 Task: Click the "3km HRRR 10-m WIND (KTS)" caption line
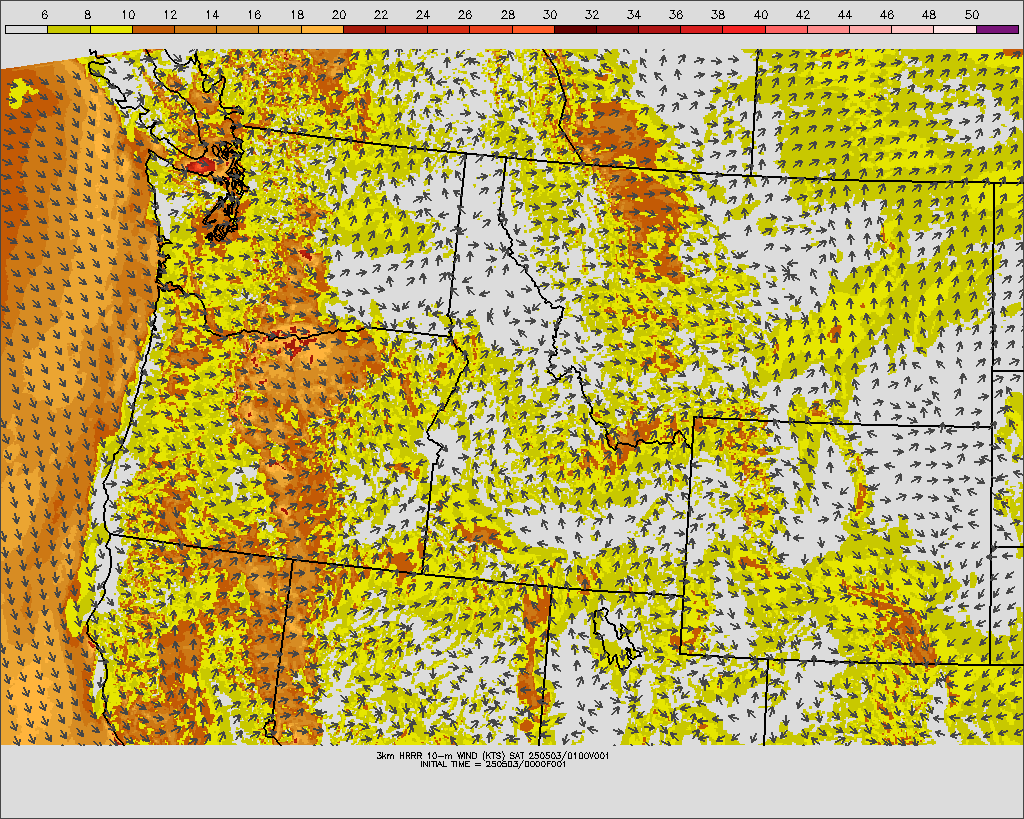tap(493, 756)
